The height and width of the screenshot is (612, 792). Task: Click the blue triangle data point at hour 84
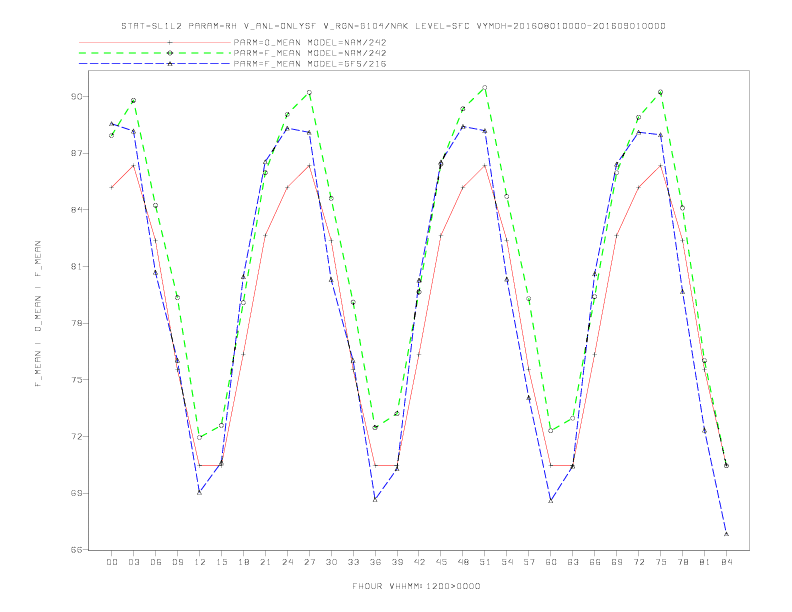click(726, 534)
